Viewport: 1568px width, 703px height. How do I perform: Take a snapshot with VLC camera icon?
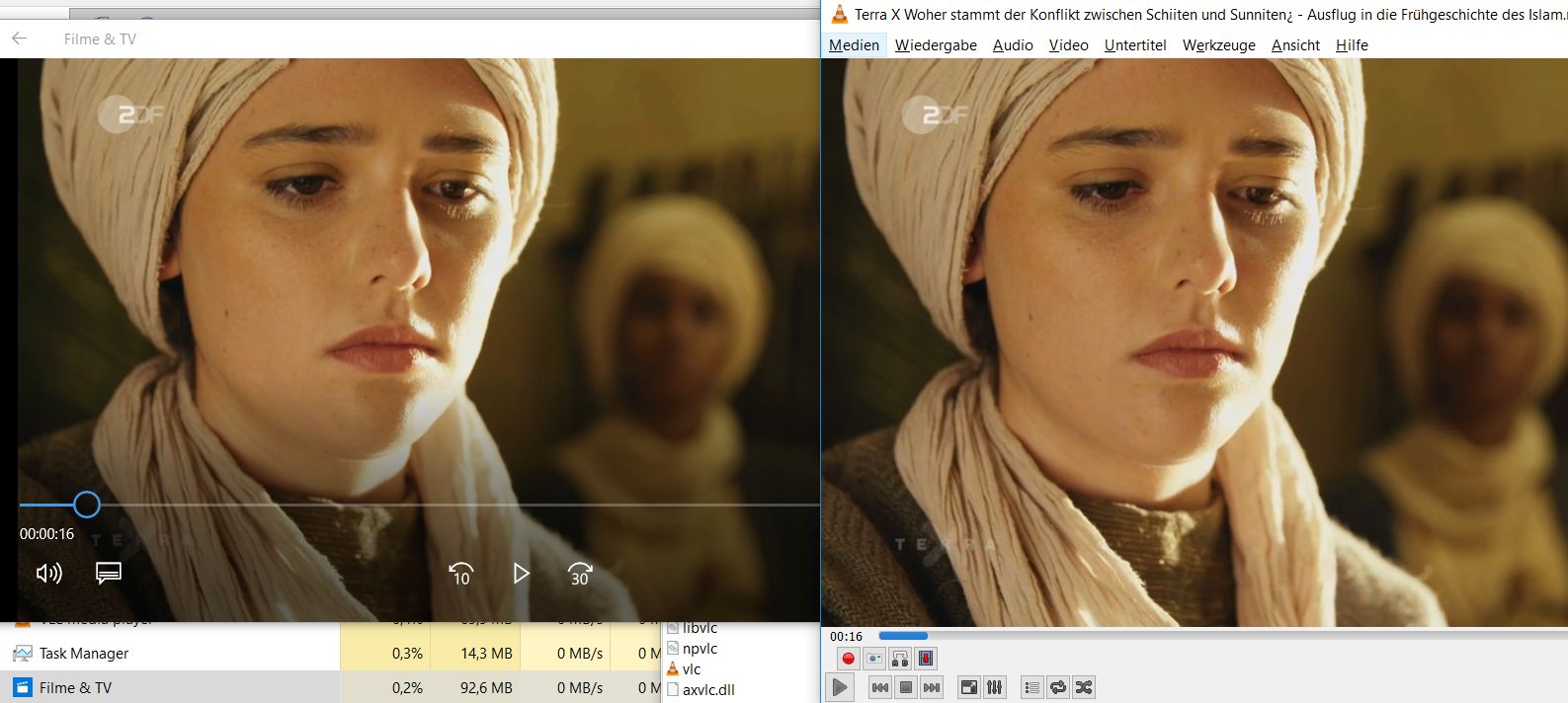pyautogui.click(x=874, y=659)
